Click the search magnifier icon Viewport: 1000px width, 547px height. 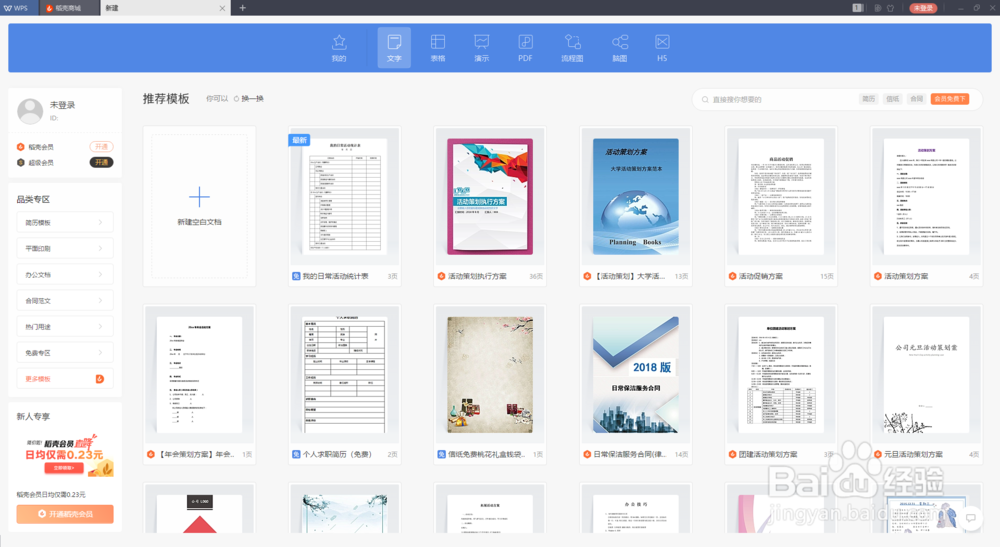coord(705,99)
